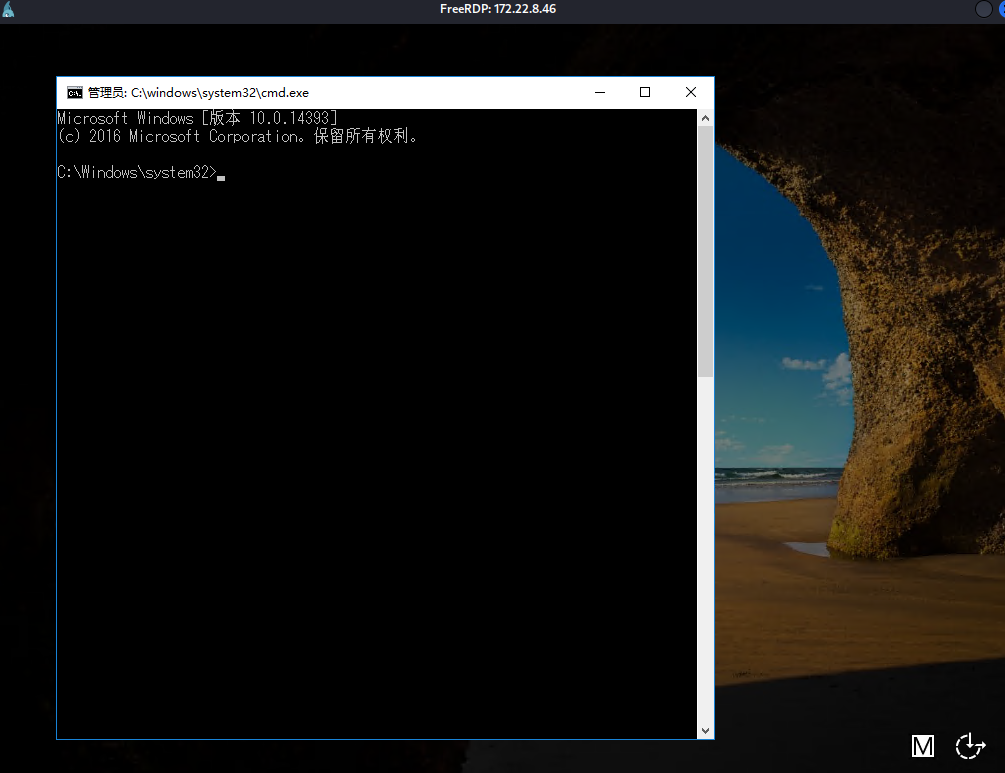Click the M input method indicator

pos(922,746)
